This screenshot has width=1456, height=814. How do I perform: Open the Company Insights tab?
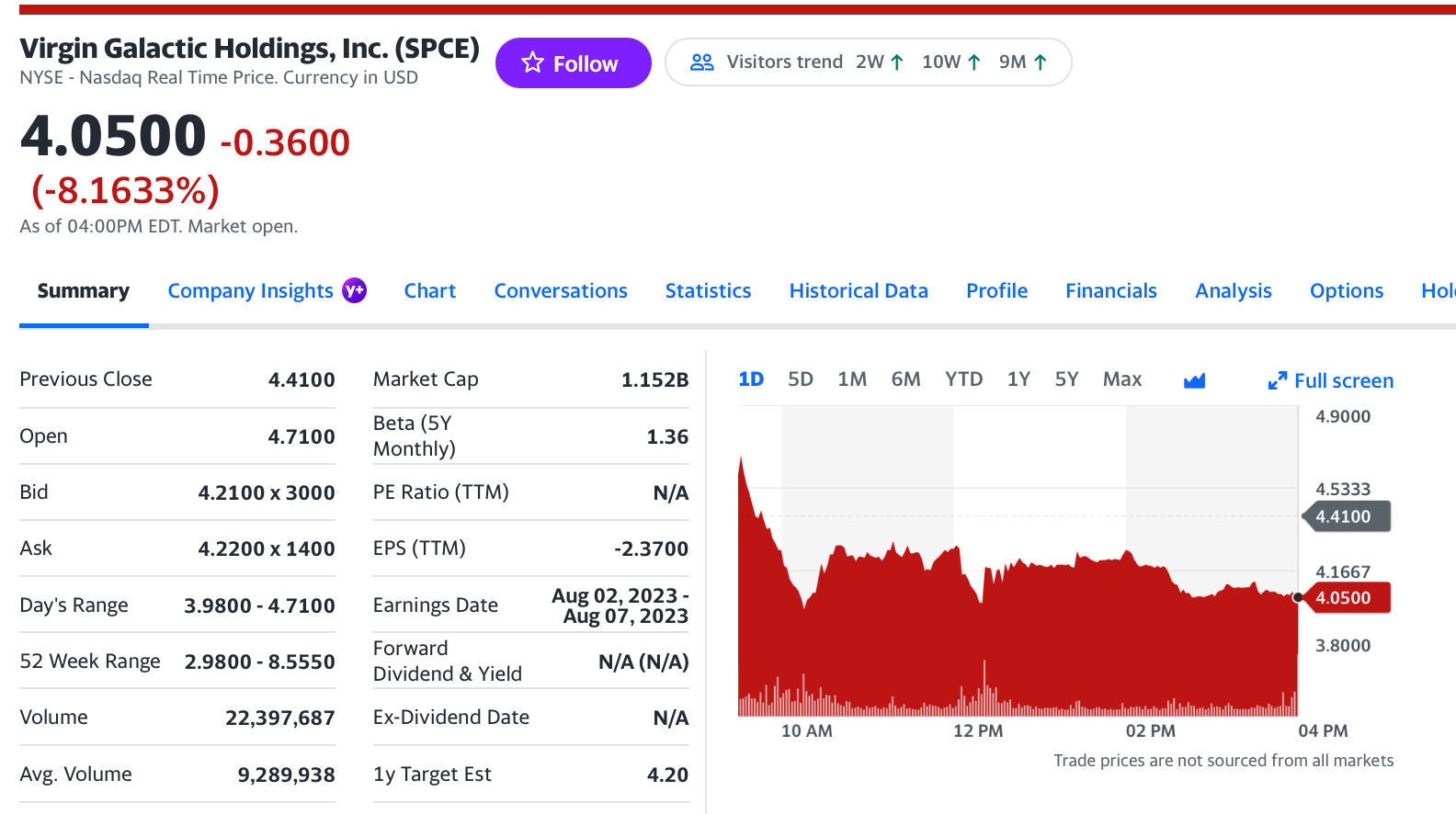(x=250, y=291)
